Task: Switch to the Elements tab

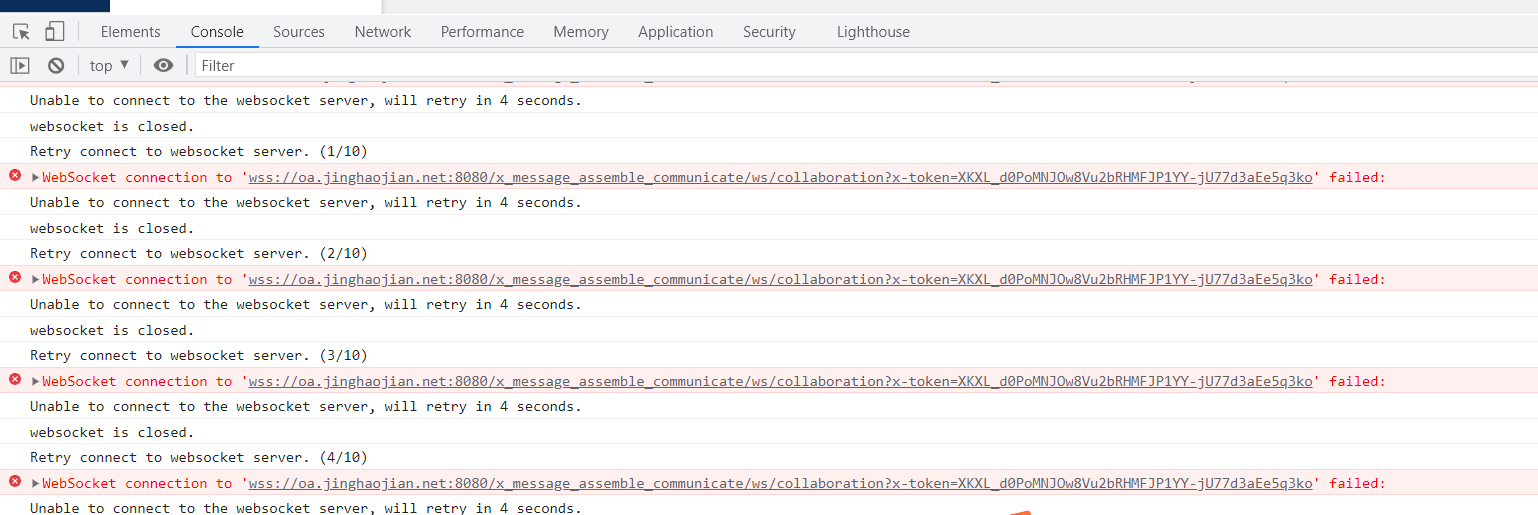Action: pos(130,32)
